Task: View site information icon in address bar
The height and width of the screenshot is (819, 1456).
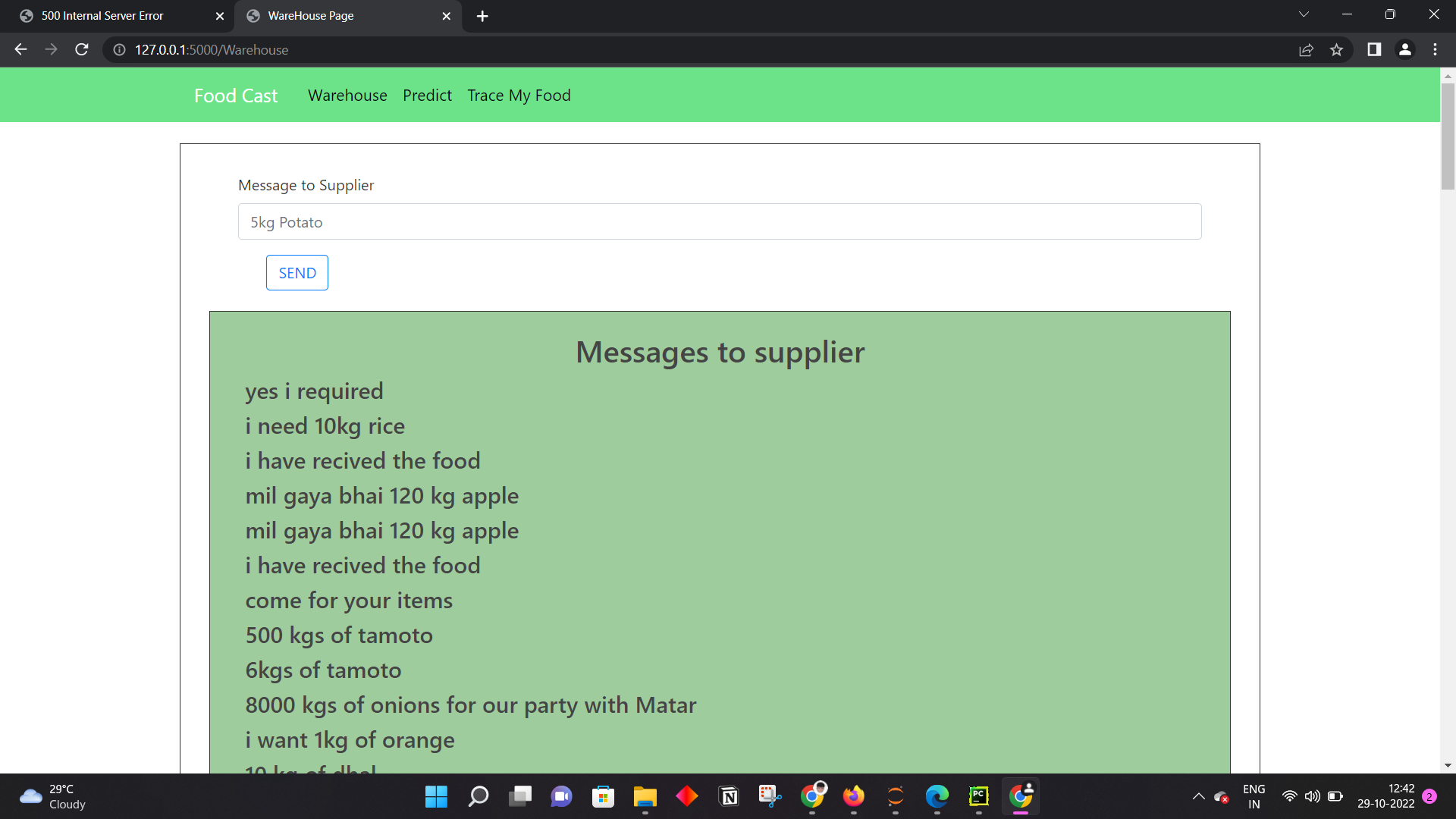Action: [x=119, y=50]
